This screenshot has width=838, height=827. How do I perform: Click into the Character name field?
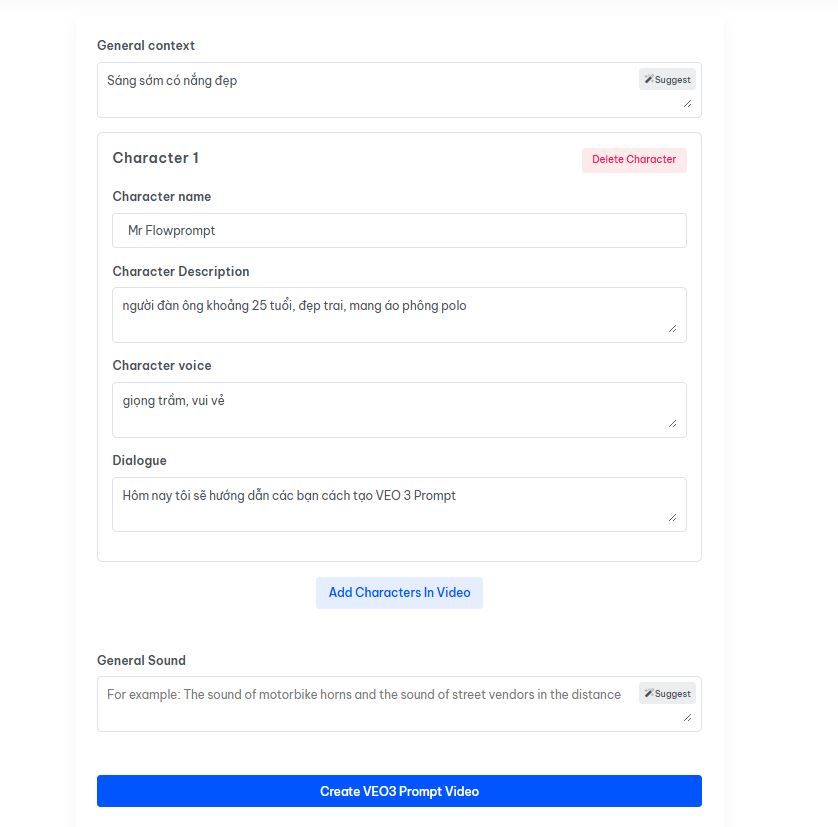[x=399, y=230]
